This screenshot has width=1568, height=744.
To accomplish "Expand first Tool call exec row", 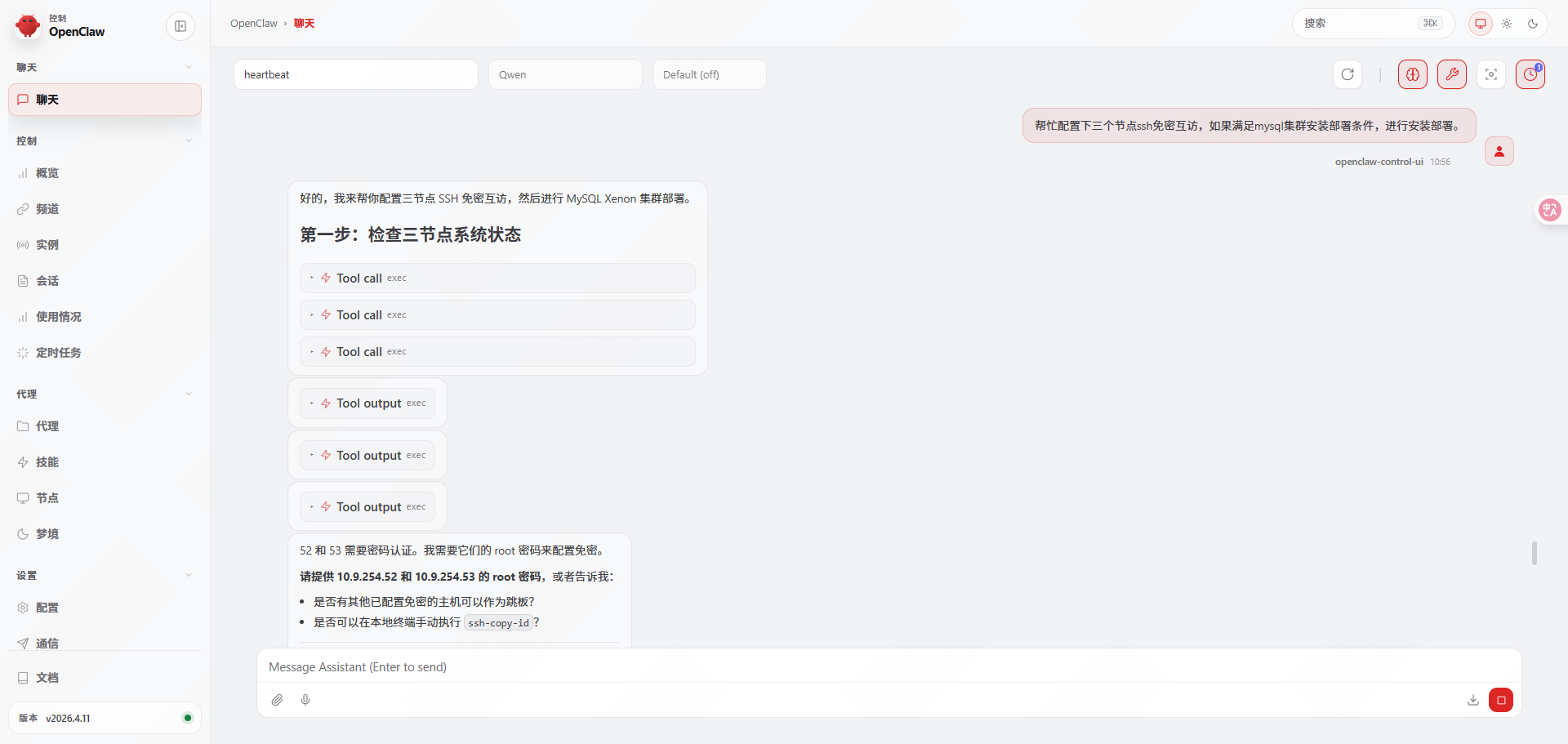I will [x=497, y=278].
